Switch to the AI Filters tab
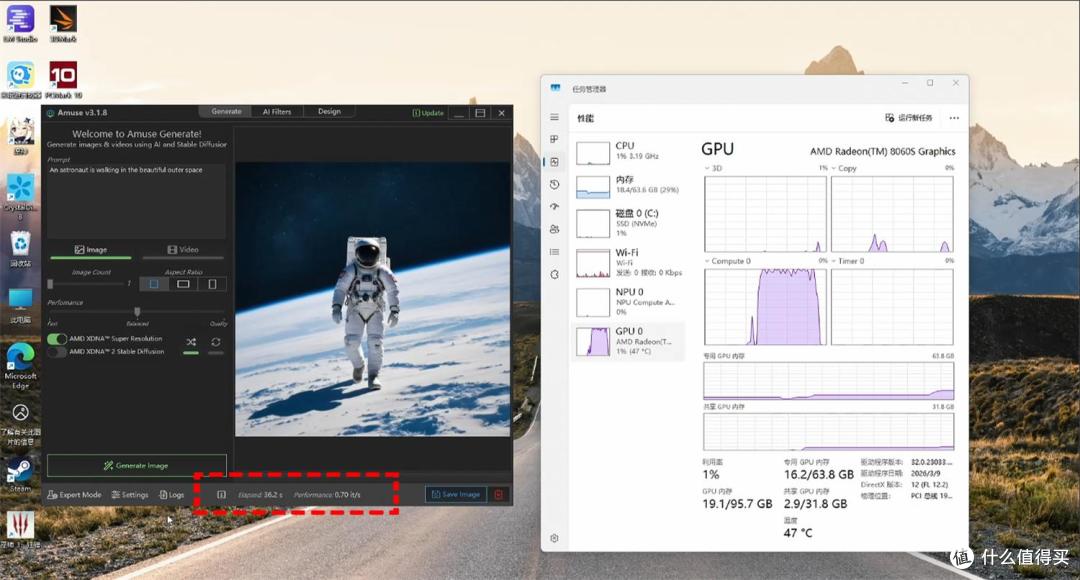1080x580 pixels. [277, 112]
